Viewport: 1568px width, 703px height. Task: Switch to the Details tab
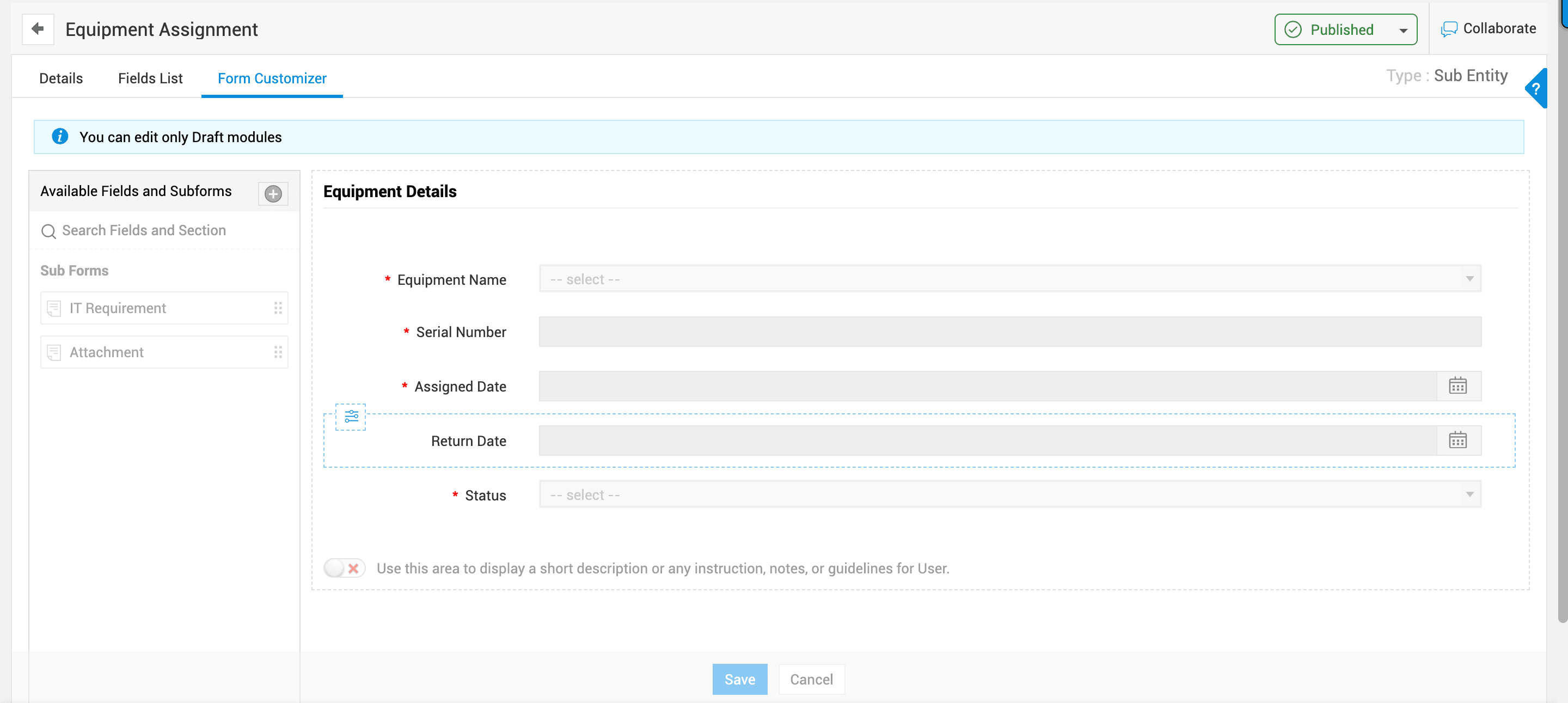(61, 78)
